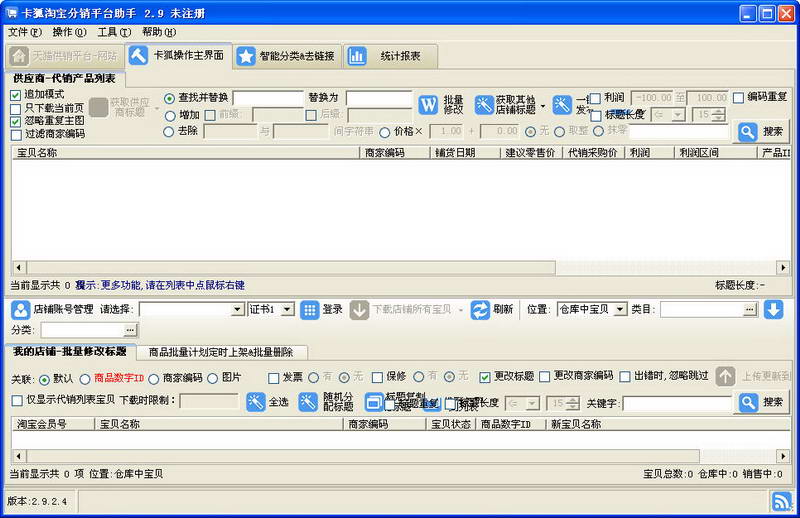Click 查找并替换 text input field
800x518 pixels.
click(x=268, y=98)
